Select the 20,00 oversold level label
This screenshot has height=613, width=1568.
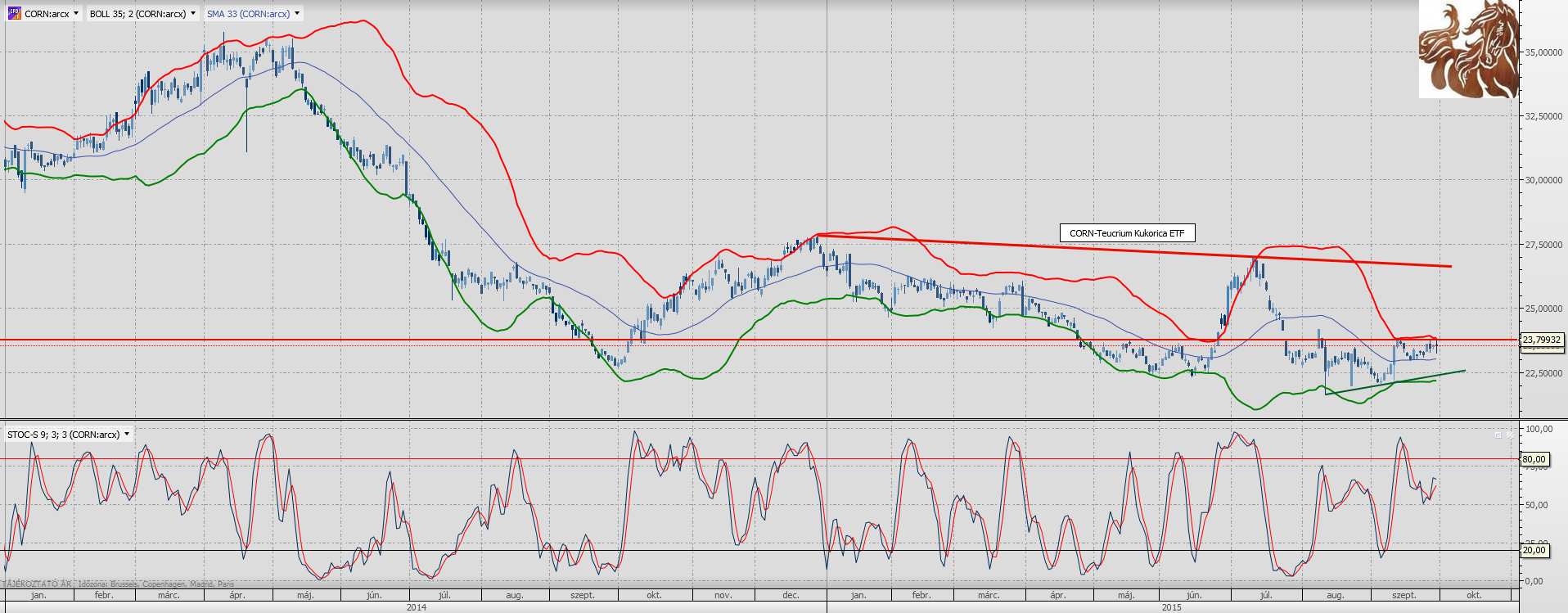[x=1534, y=551]
